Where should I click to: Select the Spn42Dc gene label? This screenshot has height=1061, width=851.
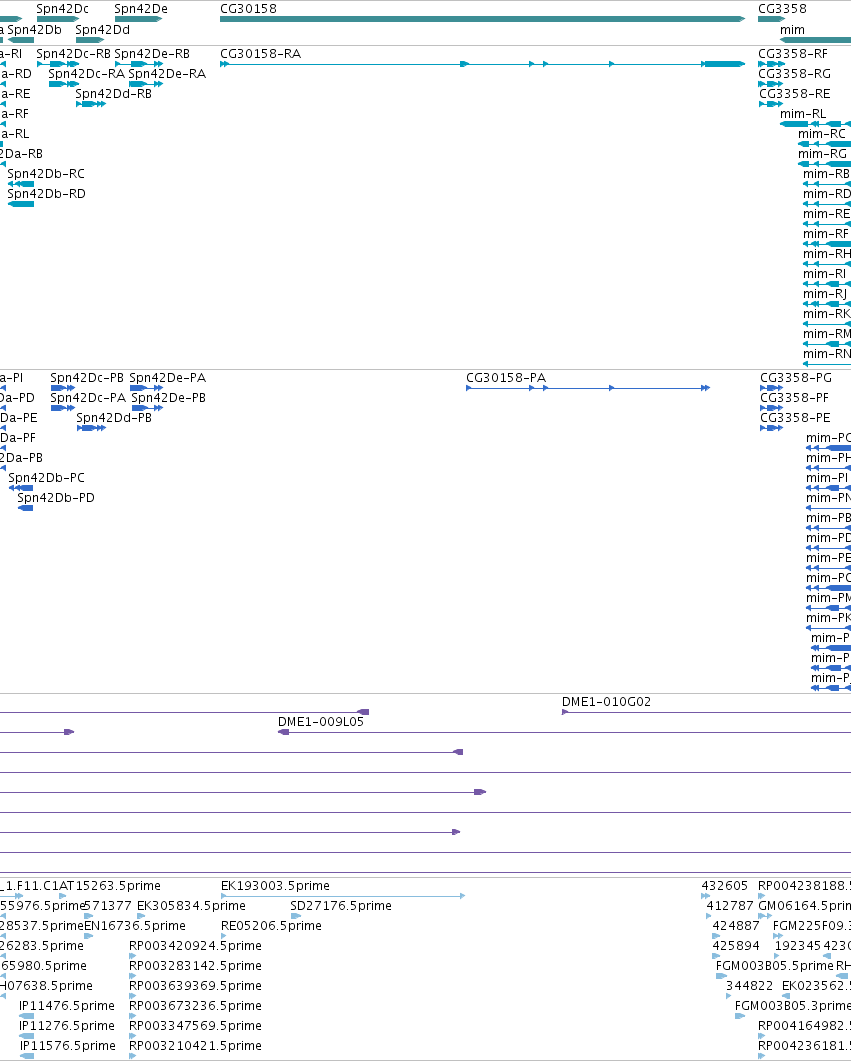click(62, 9)
